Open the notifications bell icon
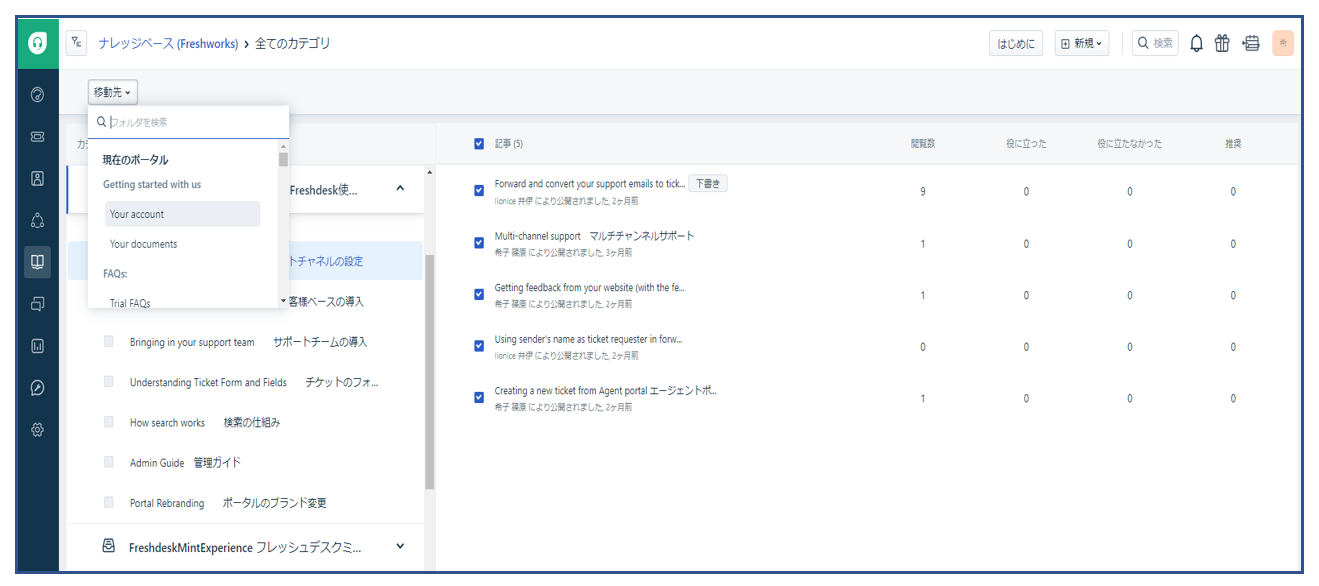 point(1196,43)
